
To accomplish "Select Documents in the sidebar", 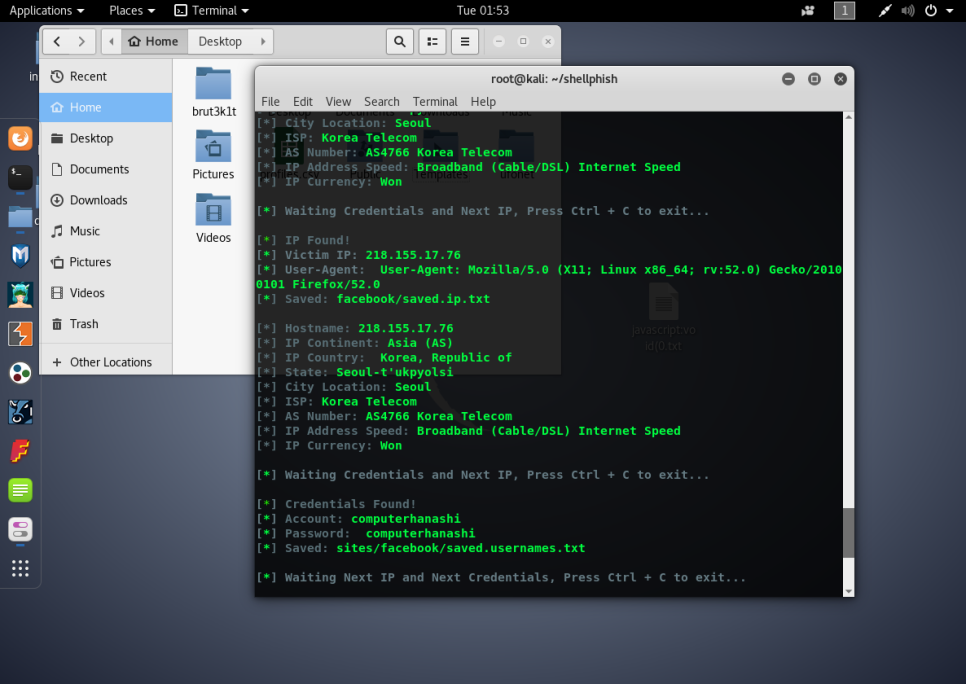I will pyautogui.click(x=105, y=169).
